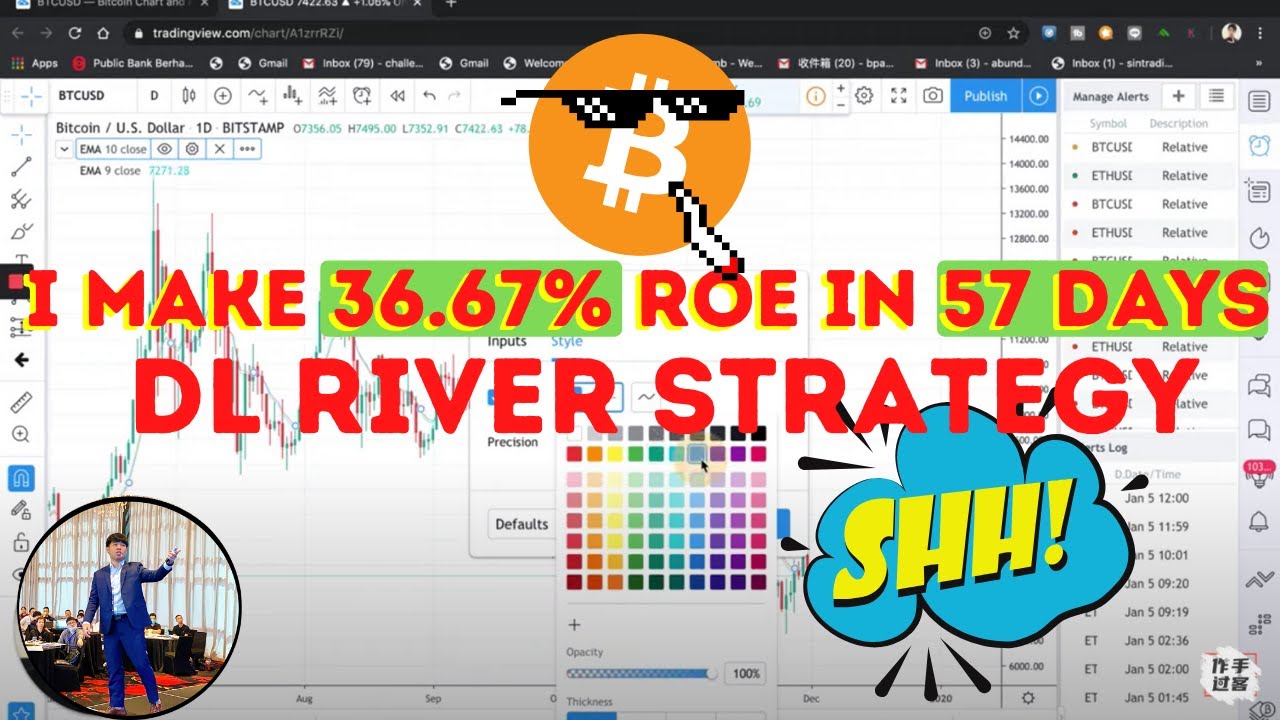This screenshot has width=1280, height=720.
Task: Open the D interval dropdown
Action: click(154, 96)
